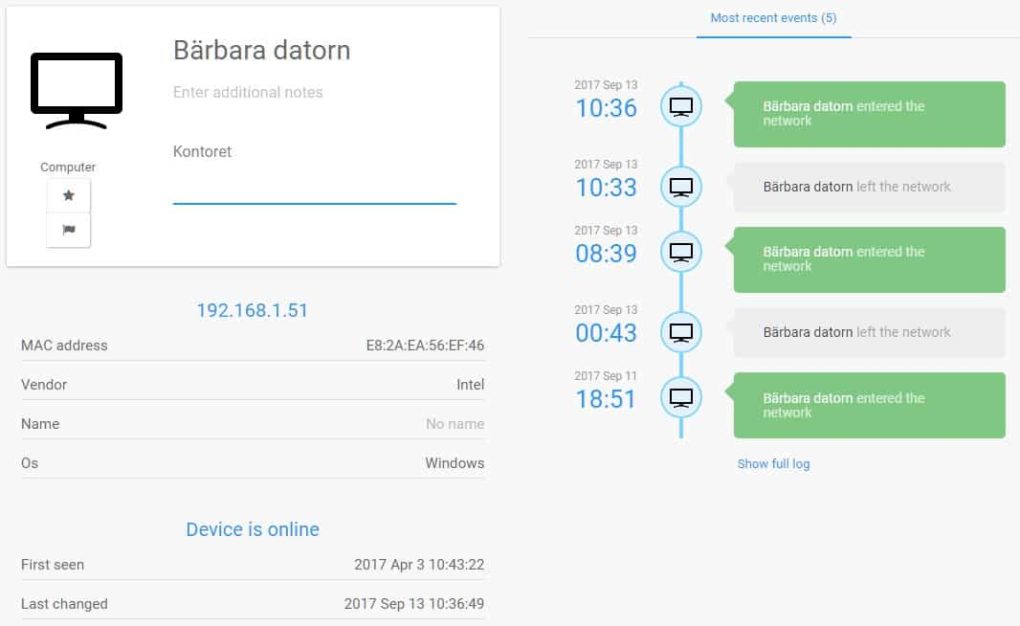Toggle the flag alert button
The image size is (1020, 626).
point(68,230)
